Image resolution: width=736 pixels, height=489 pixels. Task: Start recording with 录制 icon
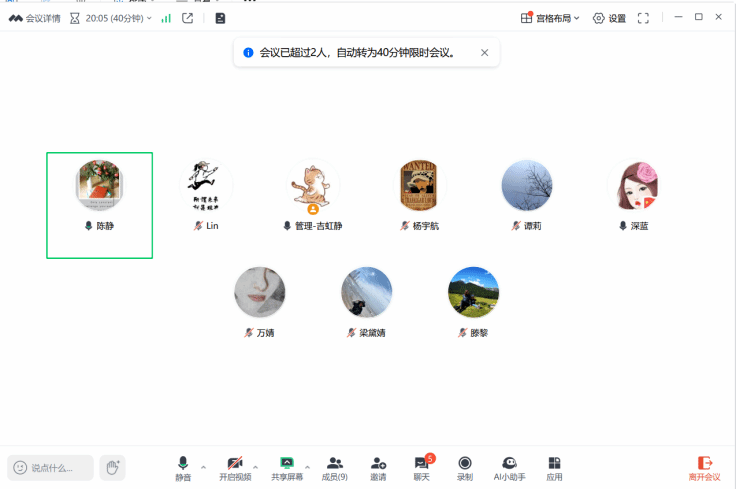click(465, 467)
